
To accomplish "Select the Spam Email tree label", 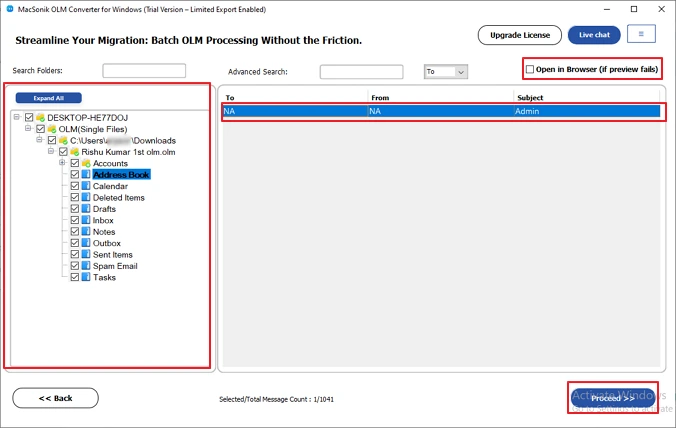I will [115, 266].
